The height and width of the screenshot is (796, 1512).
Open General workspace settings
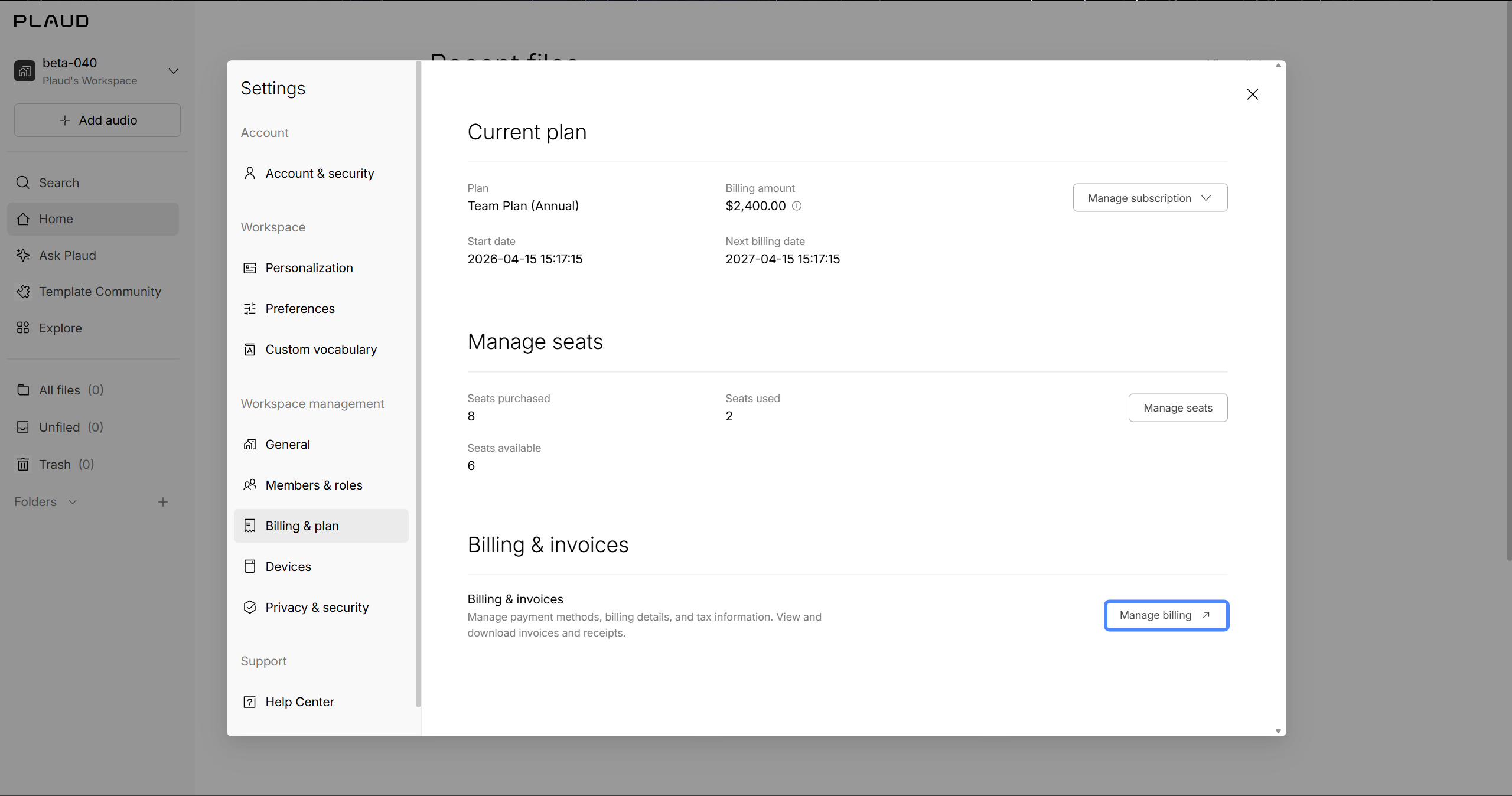(x=321, y=445)
